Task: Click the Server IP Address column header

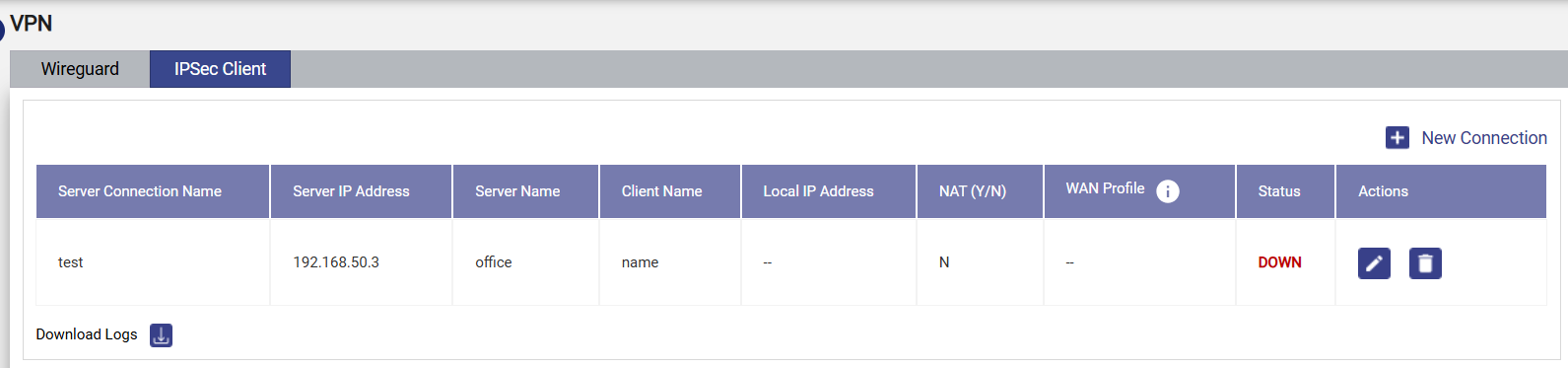Action: pyautogui.click(x=361, y=191)
